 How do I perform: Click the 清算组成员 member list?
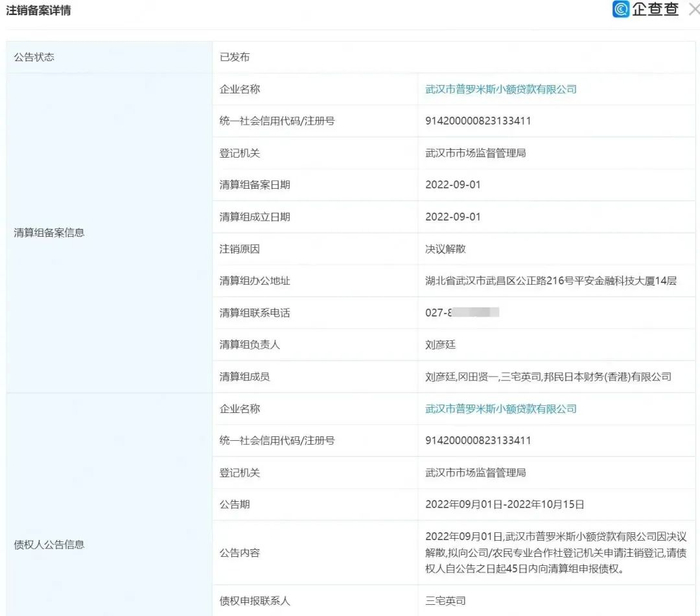click(x=547, y=377)
